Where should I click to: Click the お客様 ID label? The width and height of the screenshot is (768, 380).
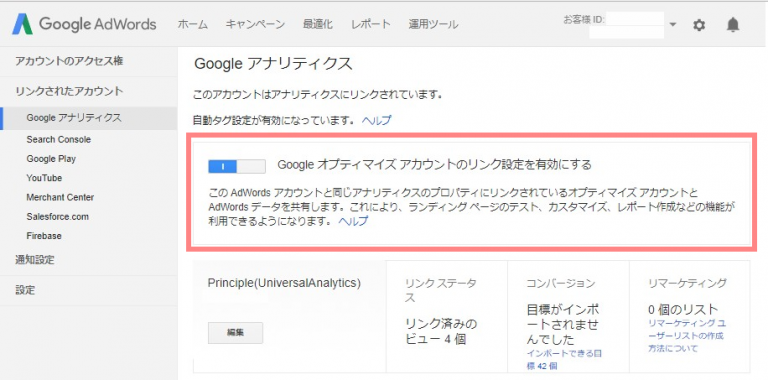583,20
